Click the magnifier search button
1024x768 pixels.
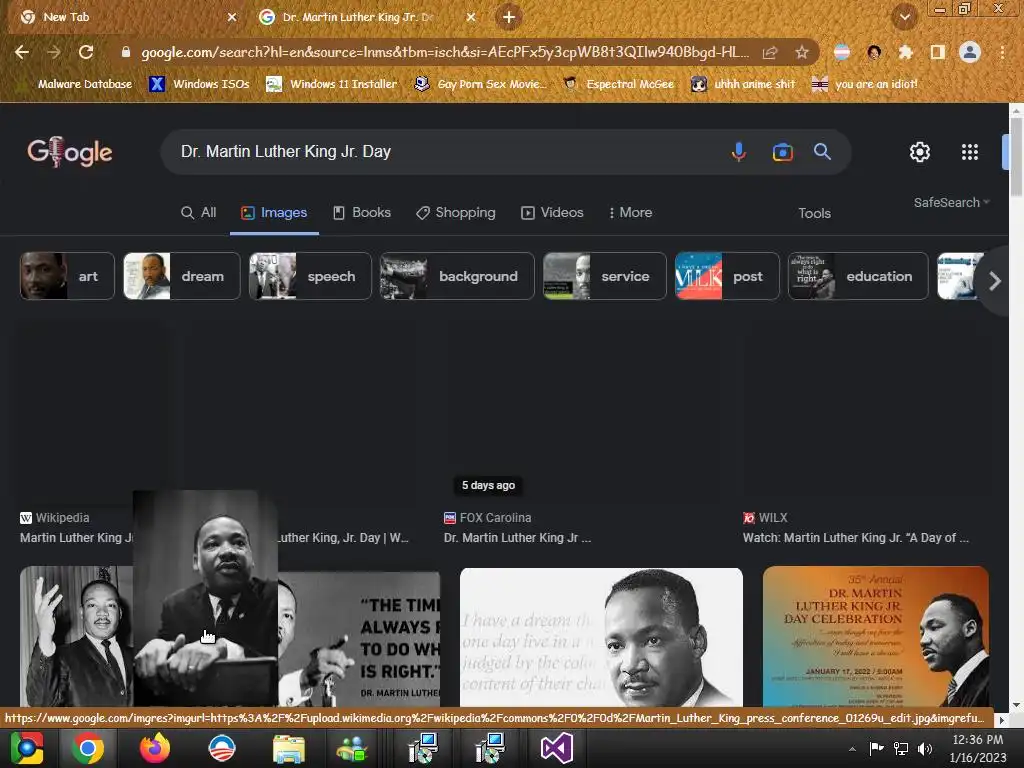pos(822,152)
